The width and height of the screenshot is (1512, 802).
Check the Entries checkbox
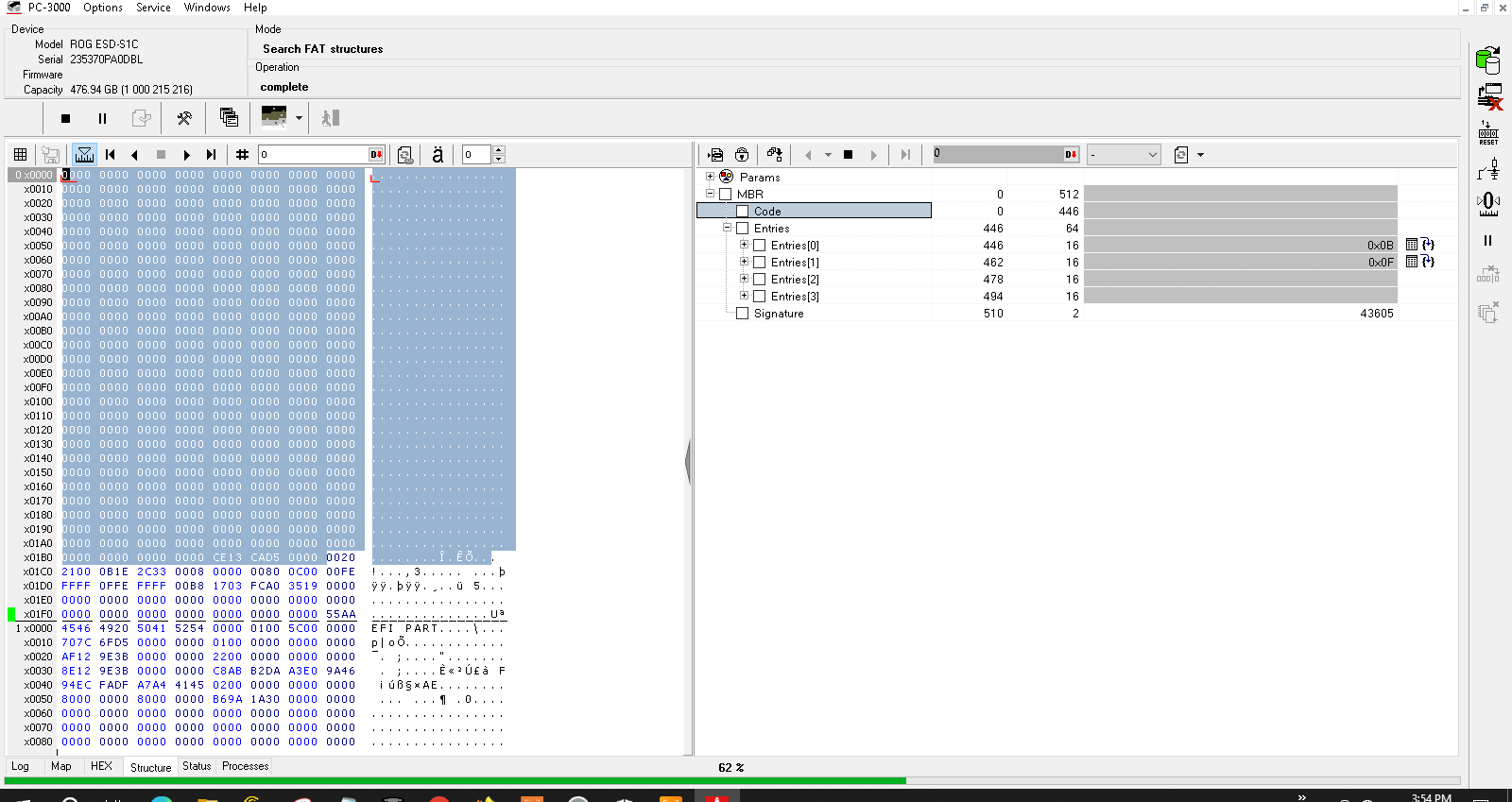(x=743, y=228)
